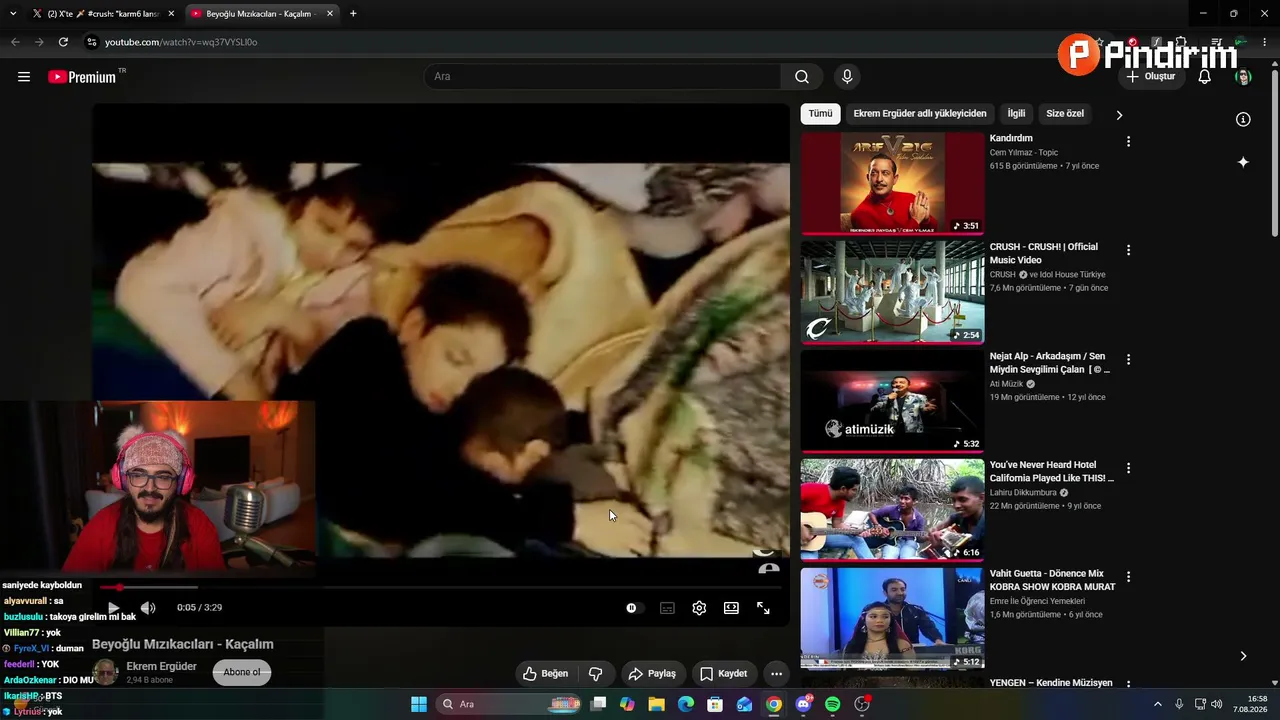Open the CRUSH - CRUSH! video thumbnail
This screenshot has width=1280, height=720.
[892, 292]
